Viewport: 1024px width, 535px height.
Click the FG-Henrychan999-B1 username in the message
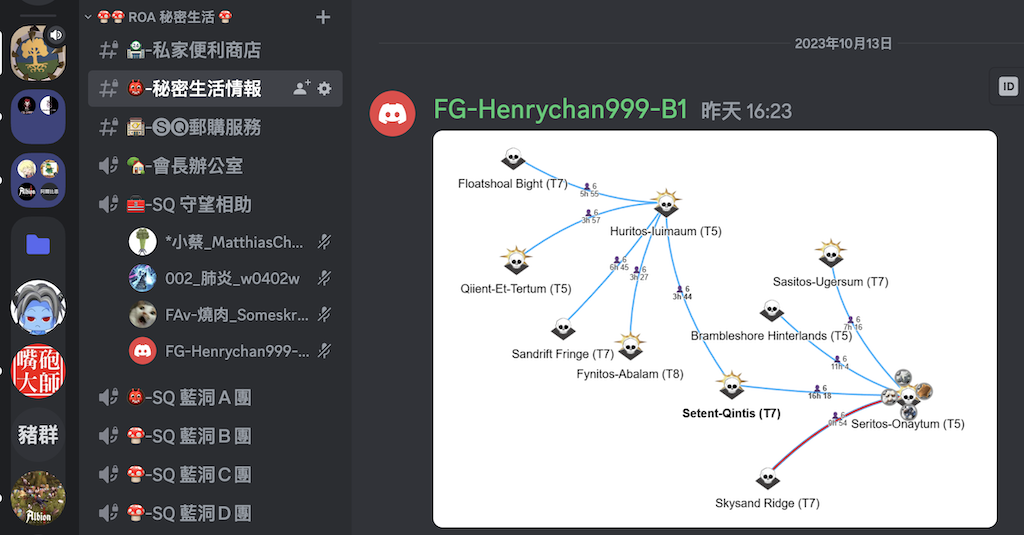click(560, 110)
